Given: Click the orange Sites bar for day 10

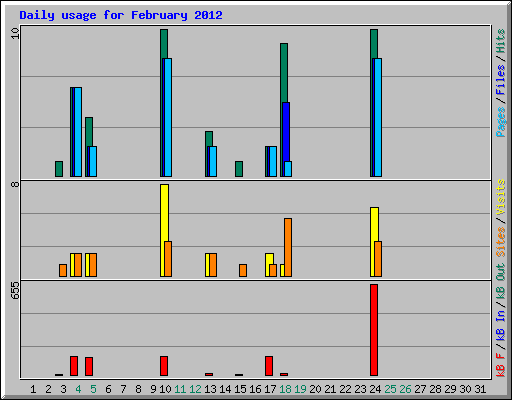Looking at the screenshot, I should point(168,259).
